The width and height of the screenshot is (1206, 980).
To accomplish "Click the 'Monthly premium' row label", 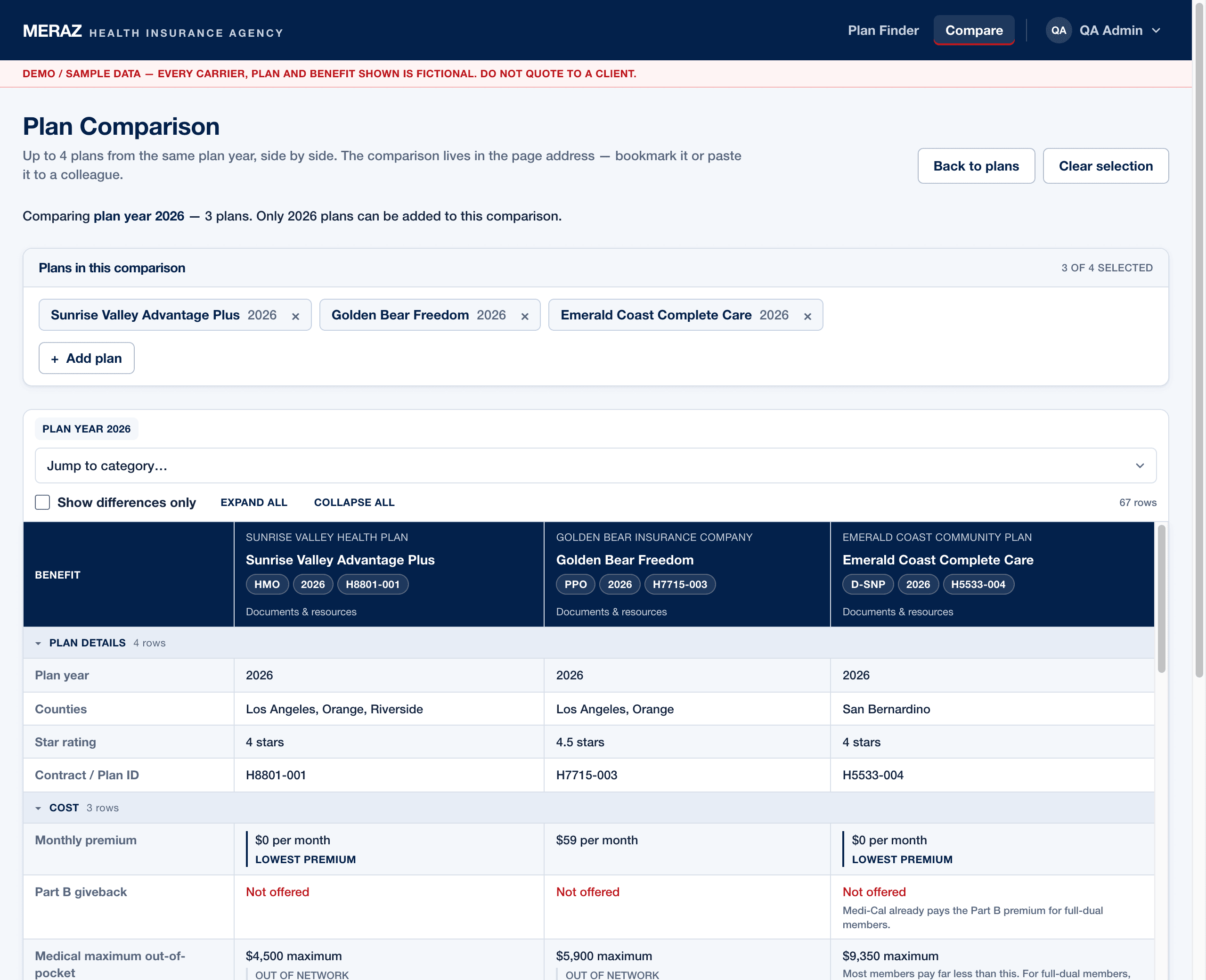I will pos(86,841).
